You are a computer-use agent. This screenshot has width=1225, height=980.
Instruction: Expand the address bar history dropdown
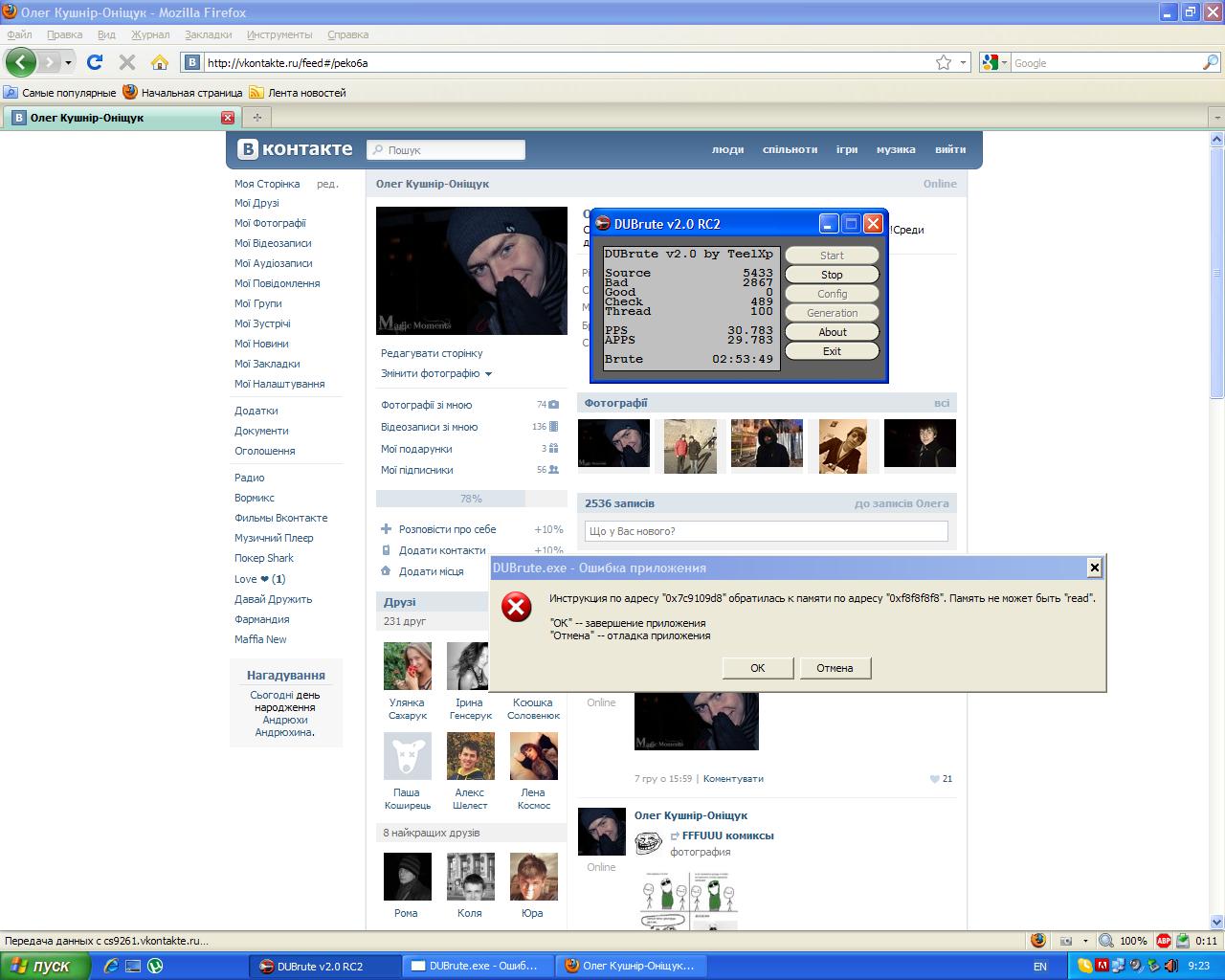(963, 63)
